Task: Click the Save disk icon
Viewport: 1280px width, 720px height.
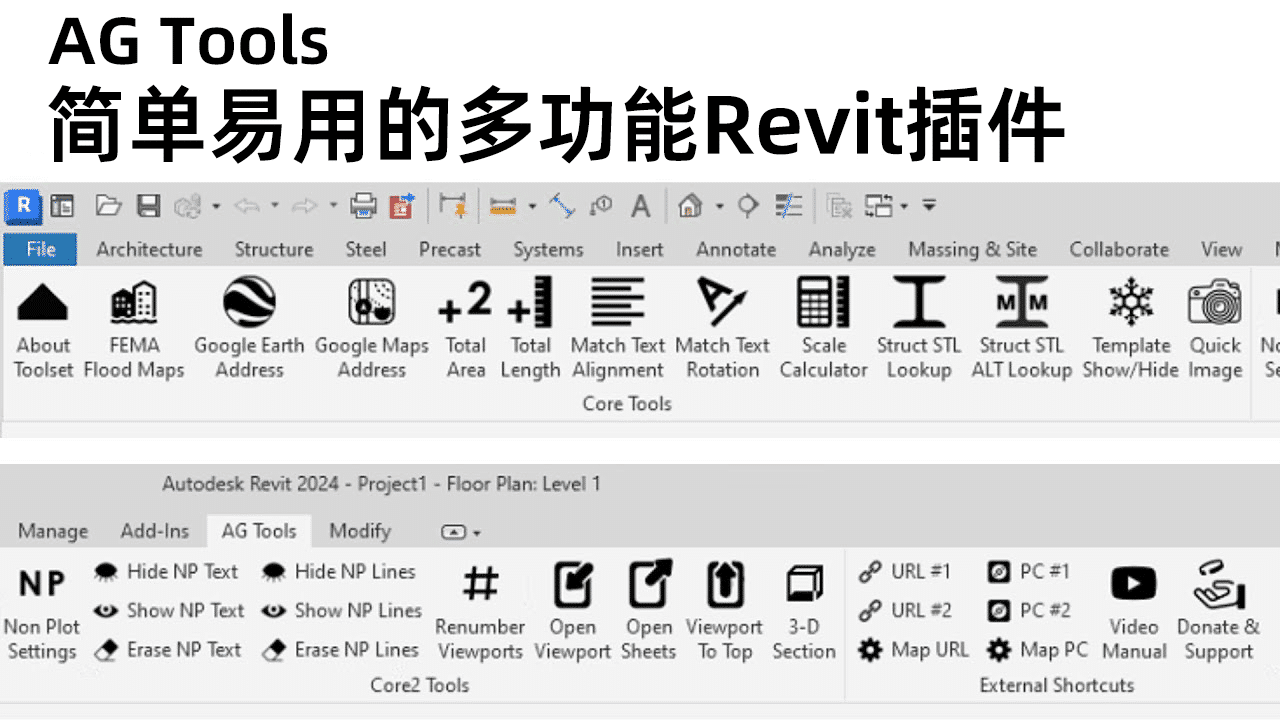Action: pyautogui.click(x=148, y=206)
